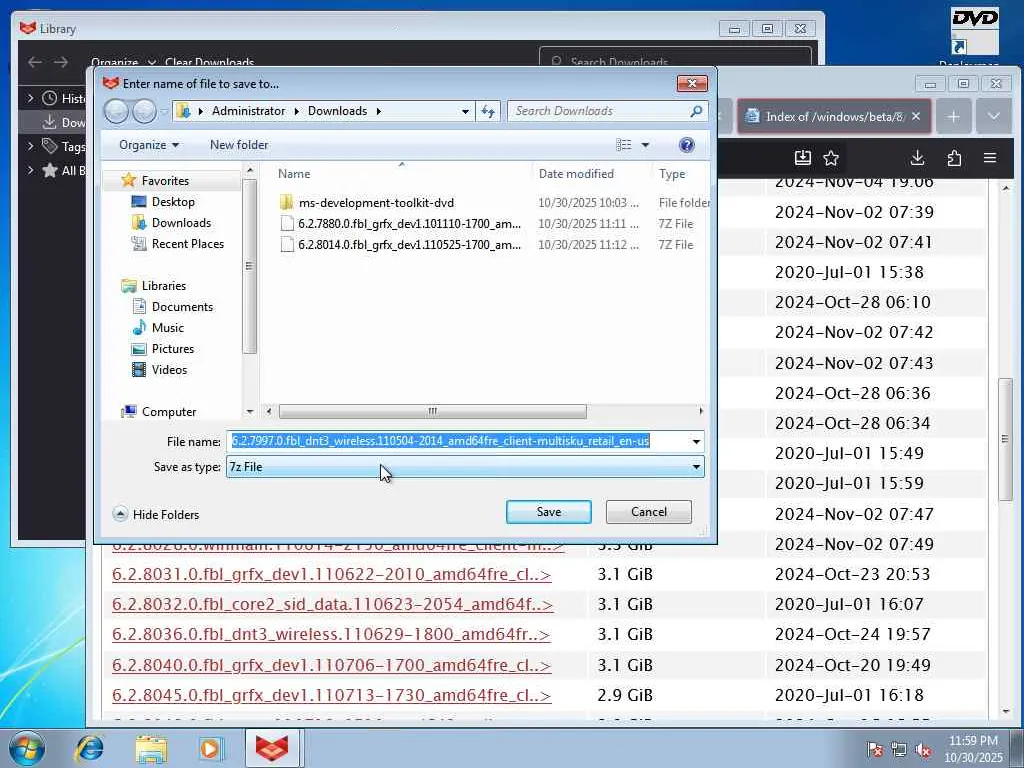This screenshot has height=768, width=1024.
Task: Select Libraries in the navigation pane
Action: click(163, 285)
